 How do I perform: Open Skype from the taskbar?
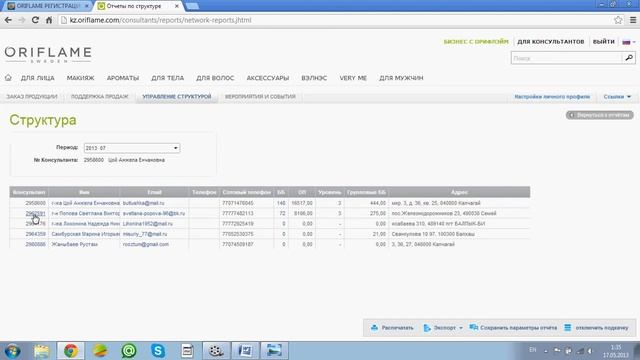158,351
